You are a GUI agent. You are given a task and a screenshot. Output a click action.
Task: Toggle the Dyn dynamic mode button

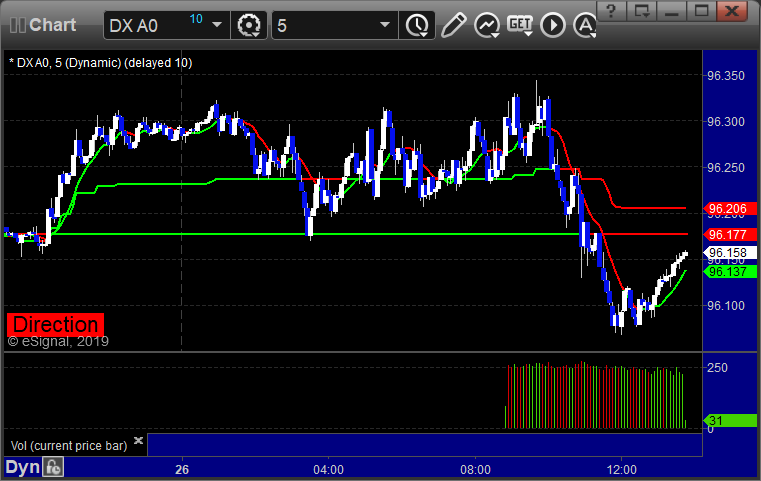click(22, 467)
